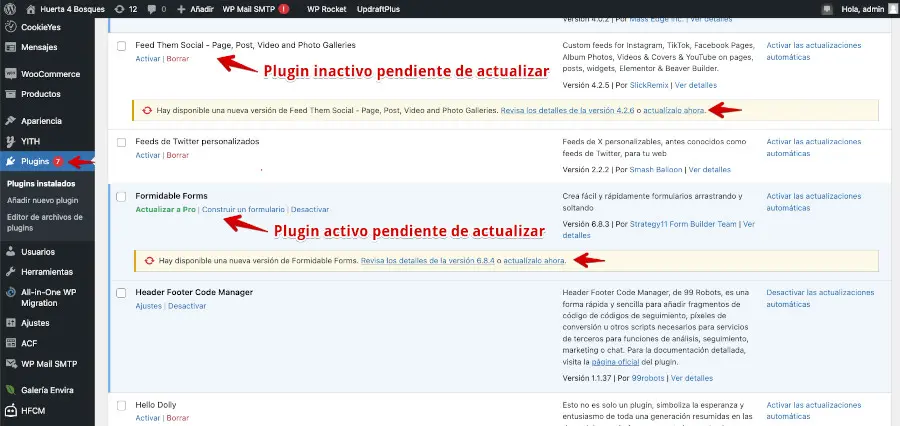Open the Huerta 4 Bosques site home icon

(31, 9)
